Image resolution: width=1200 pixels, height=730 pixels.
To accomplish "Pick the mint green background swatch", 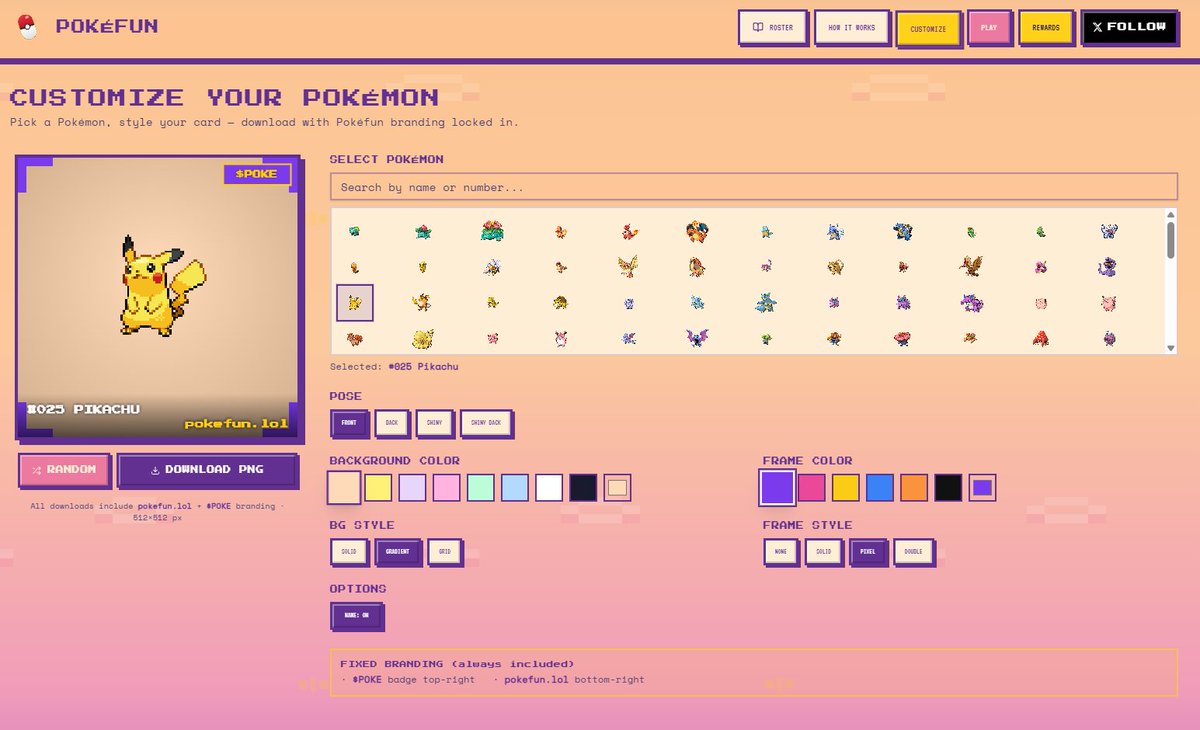I will point(481,488).
